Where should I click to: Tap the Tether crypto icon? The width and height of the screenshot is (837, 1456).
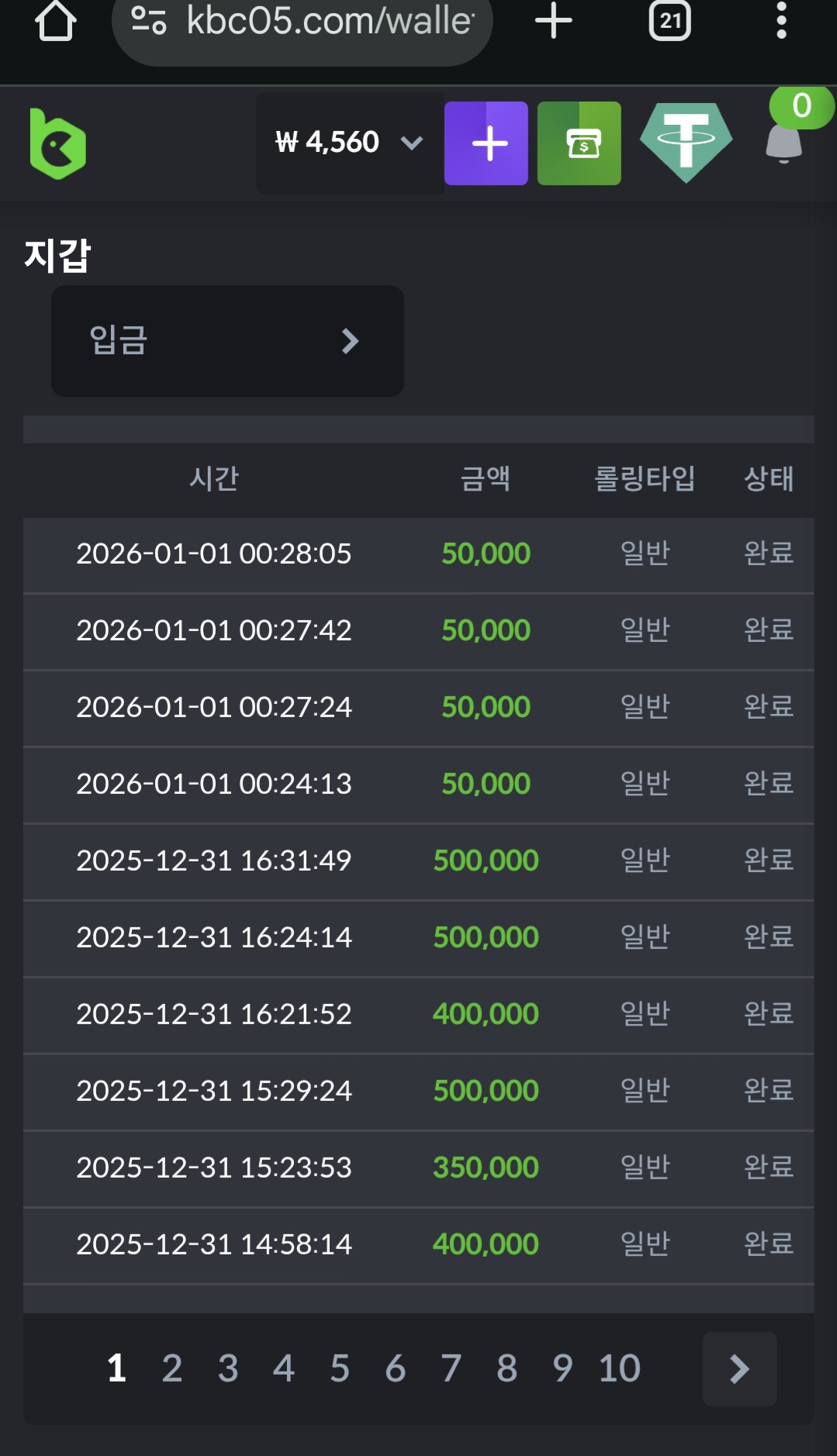[686, 143]
